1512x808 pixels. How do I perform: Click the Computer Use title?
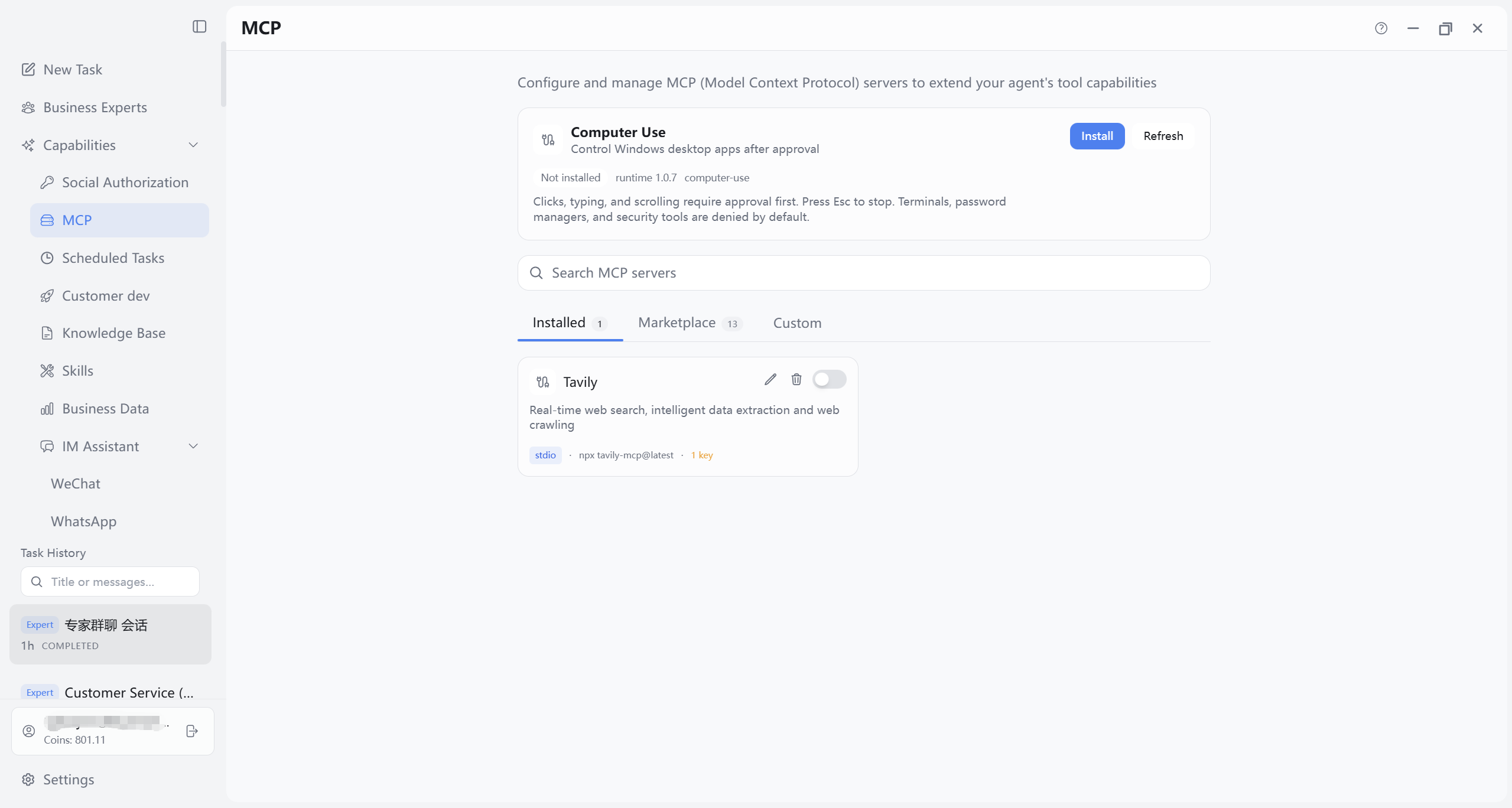pyautogui.click(x=618, y=132)
